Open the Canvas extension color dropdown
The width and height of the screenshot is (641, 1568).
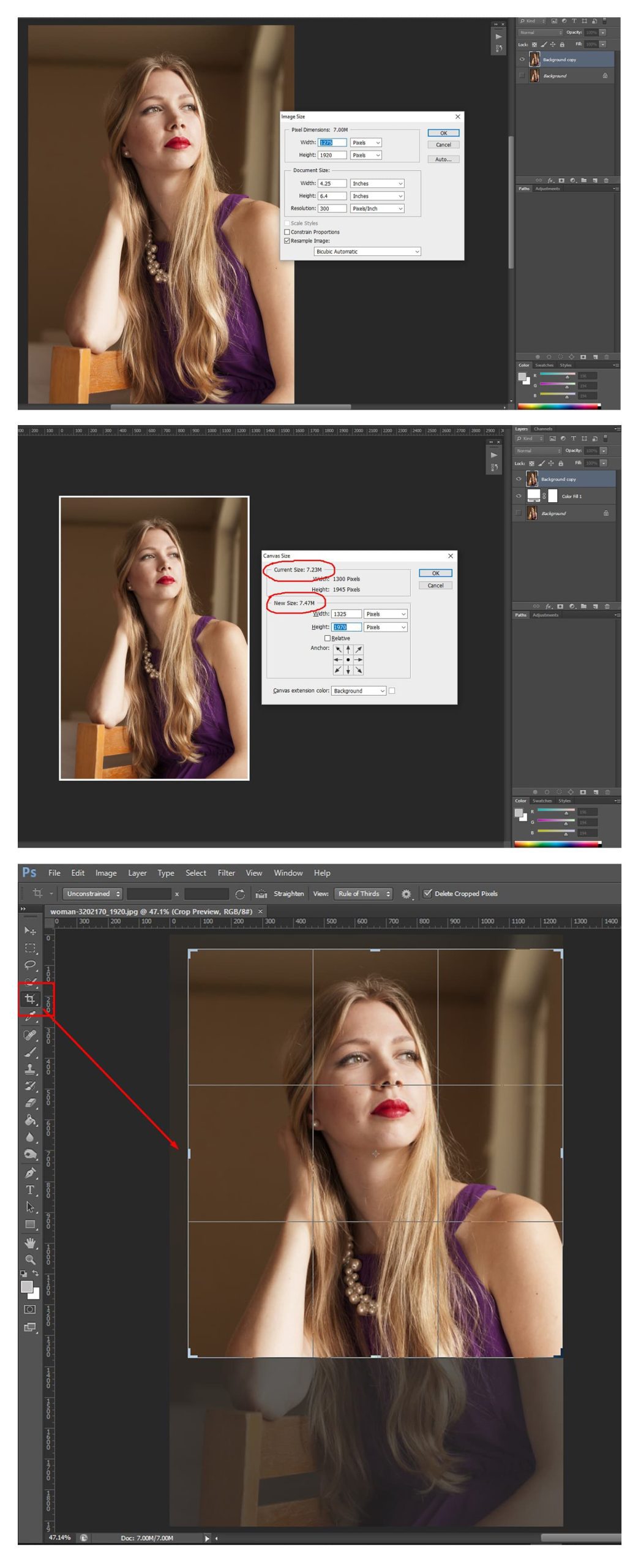click(x=359, y=690)
